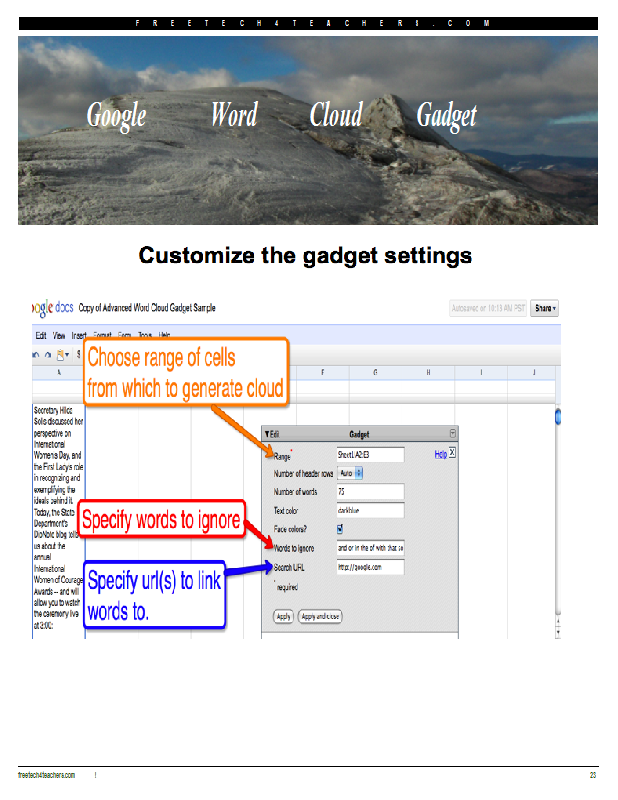Click the Range input field
This screenshot has height=800, width=618.
point(370,455)
